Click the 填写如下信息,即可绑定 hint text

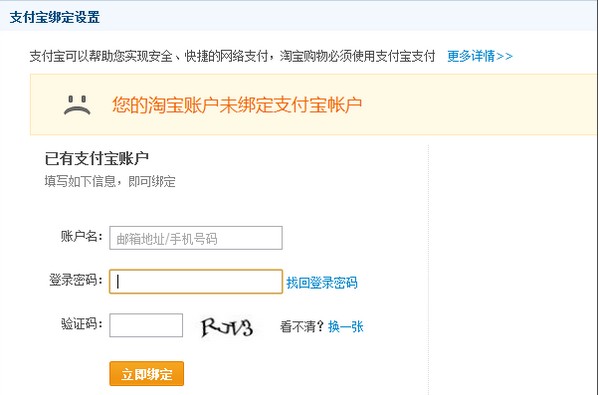[x=110, y=181]
